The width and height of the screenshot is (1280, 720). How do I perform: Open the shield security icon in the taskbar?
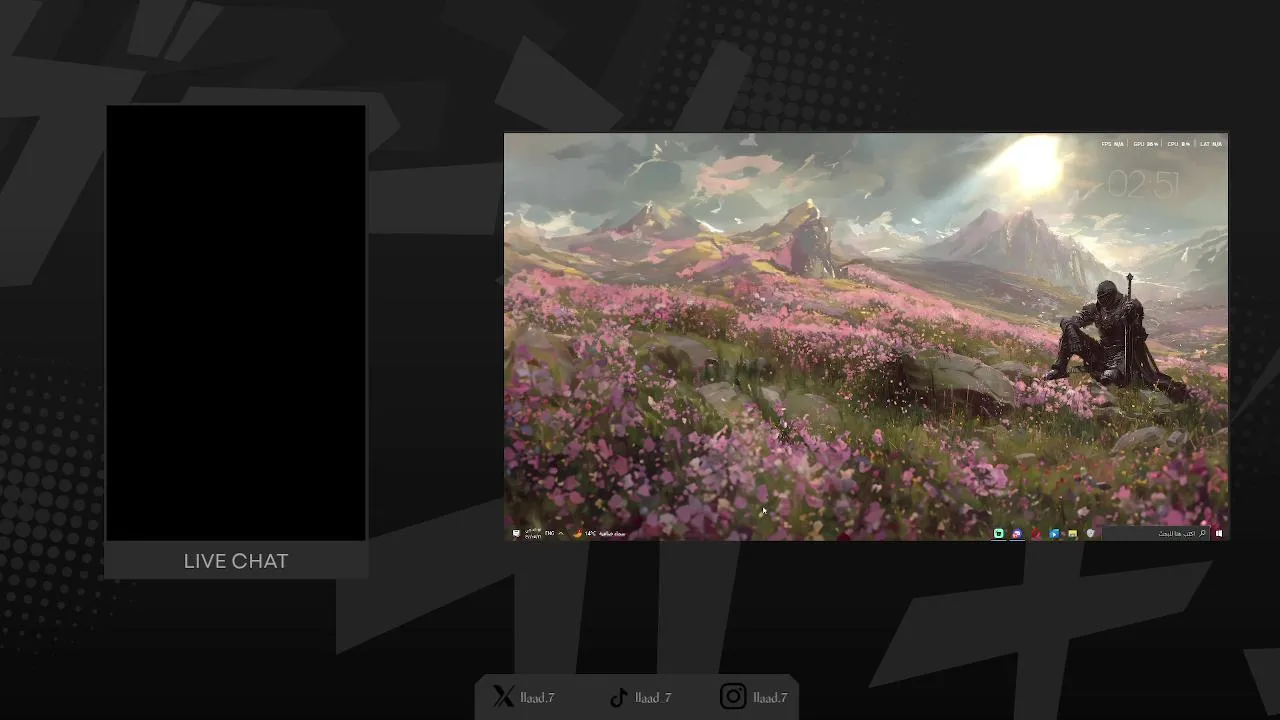pyautogui.click(x=1091, y=534)
